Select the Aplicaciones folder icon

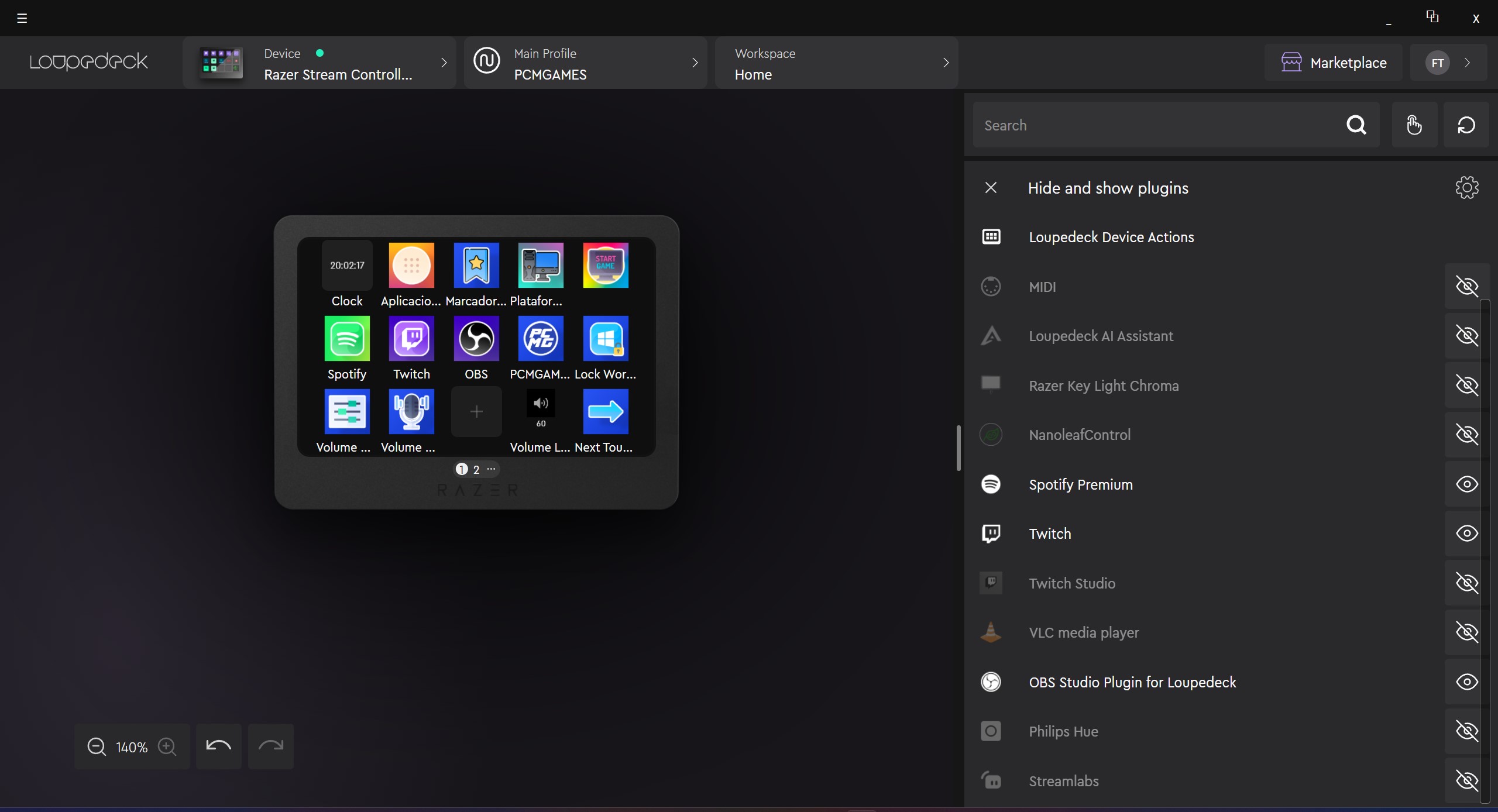pyautogui.click(x=411, y=265)
